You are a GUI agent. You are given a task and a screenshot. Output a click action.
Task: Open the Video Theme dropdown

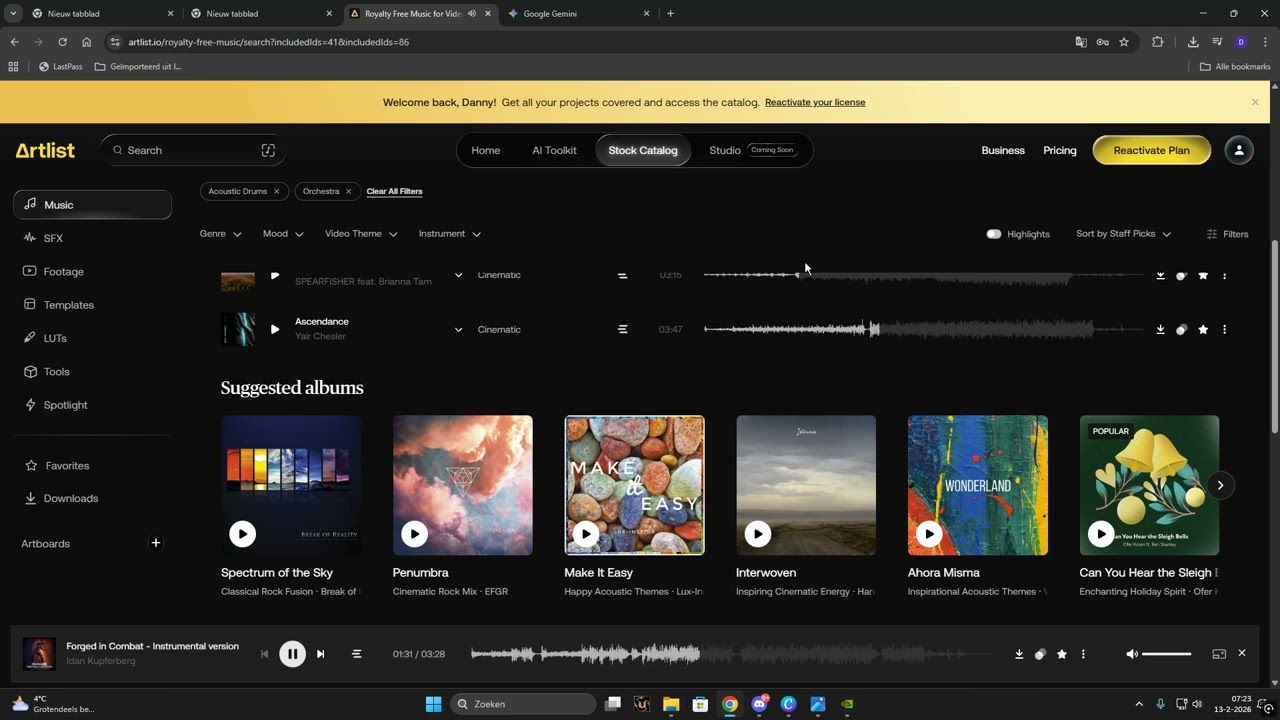[361, 234]
